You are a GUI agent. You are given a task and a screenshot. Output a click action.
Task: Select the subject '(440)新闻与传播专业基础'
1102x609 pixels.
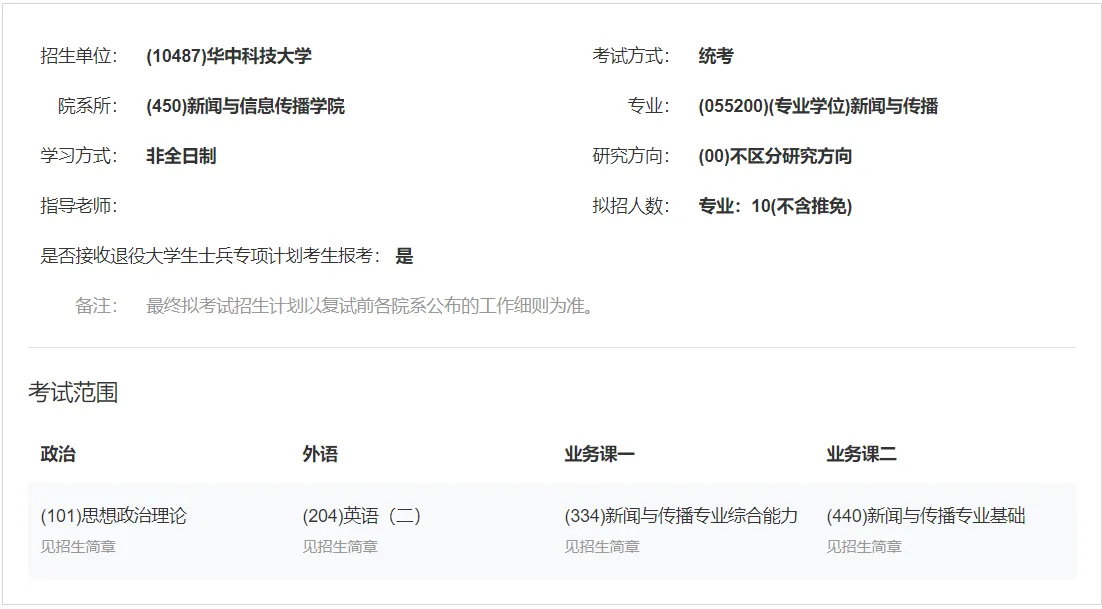click(926, 516)
